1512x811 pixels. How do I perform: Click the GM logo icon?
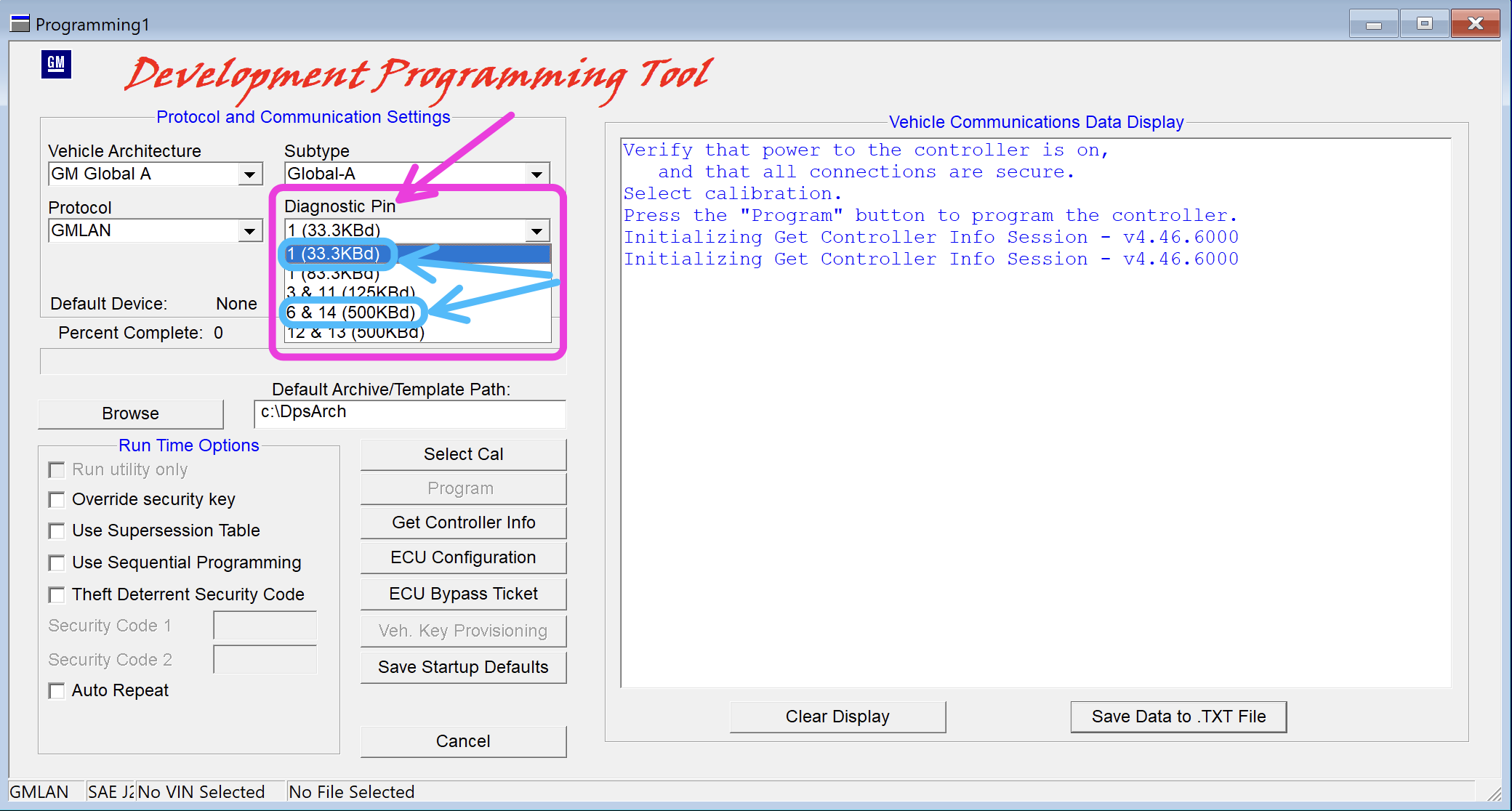[56, 64]
